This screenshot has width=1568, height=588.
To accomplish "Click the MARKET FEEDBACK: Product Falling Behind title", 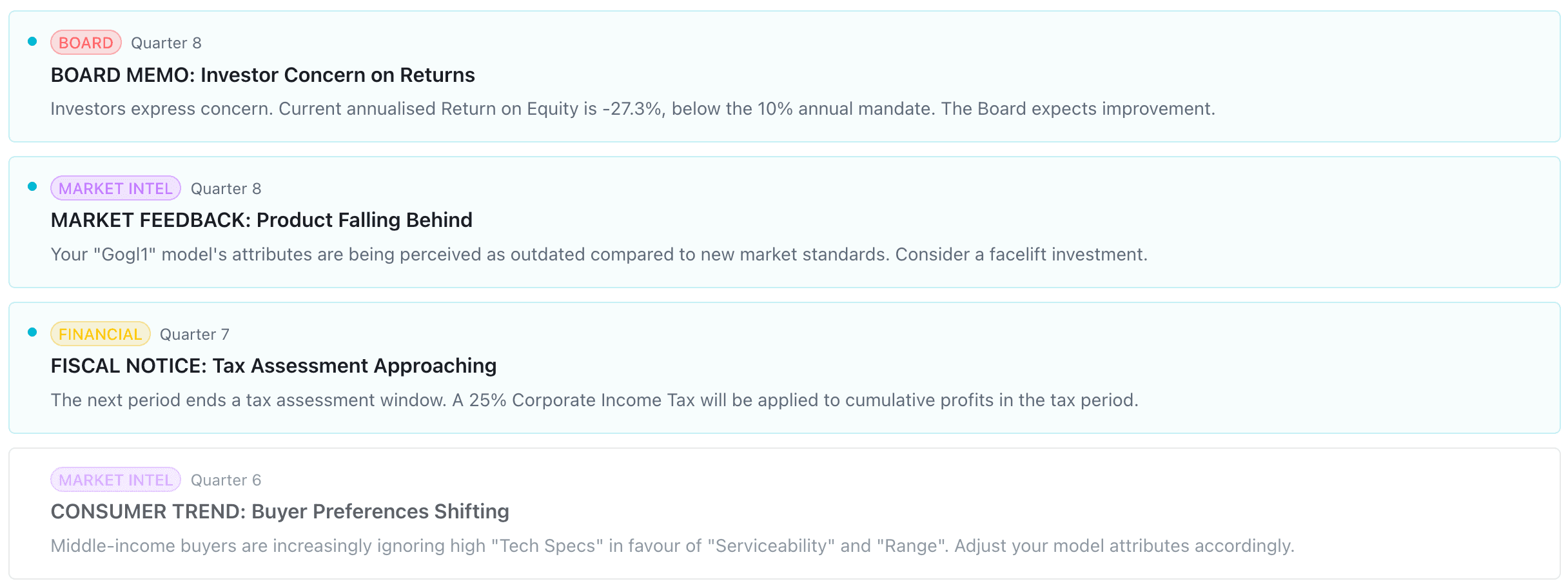I will 261,220.
